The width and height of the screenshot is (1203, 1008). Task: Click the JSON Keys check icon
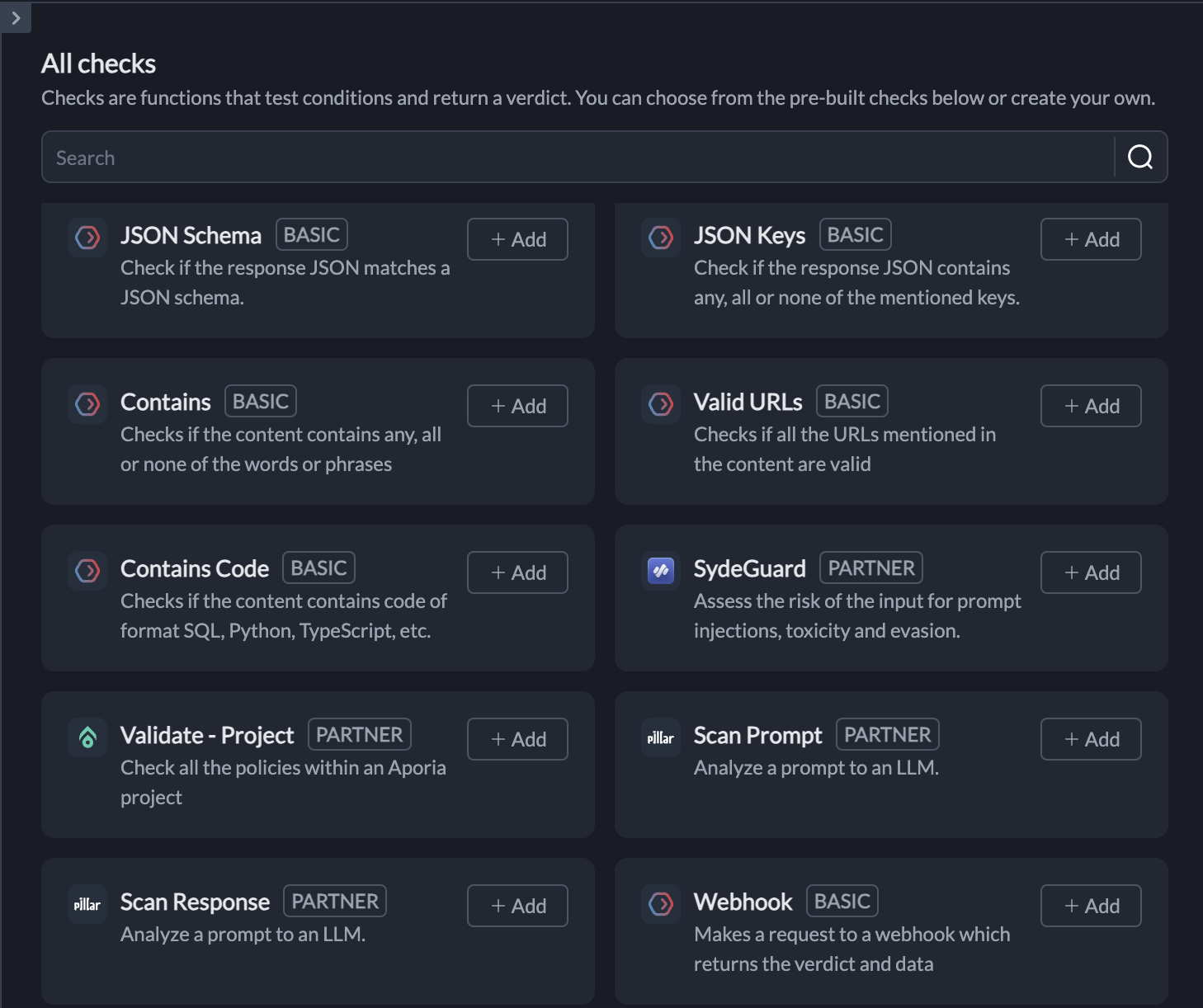pos(660,238)
